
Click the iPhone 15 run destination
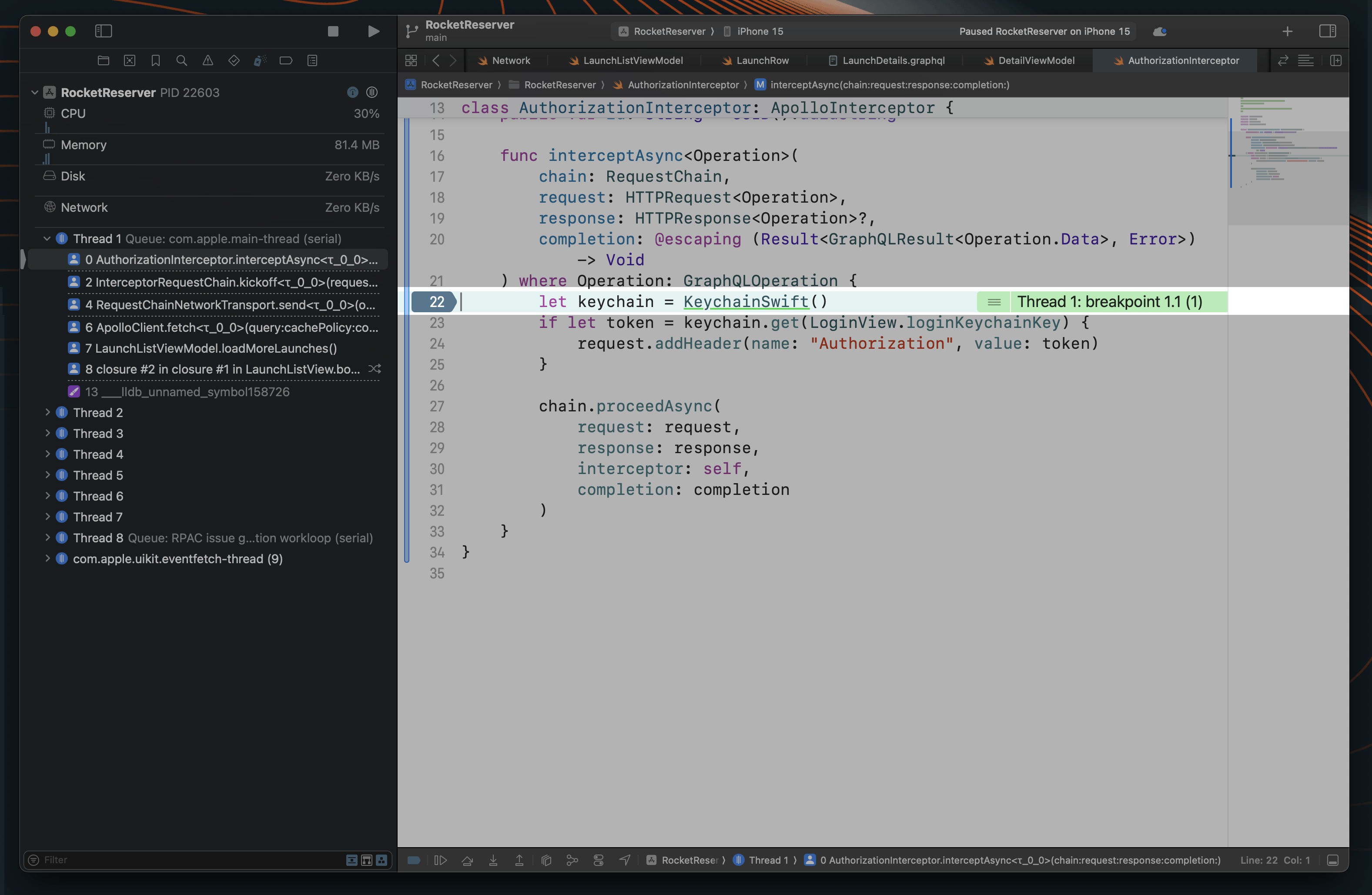pos(760,31)
